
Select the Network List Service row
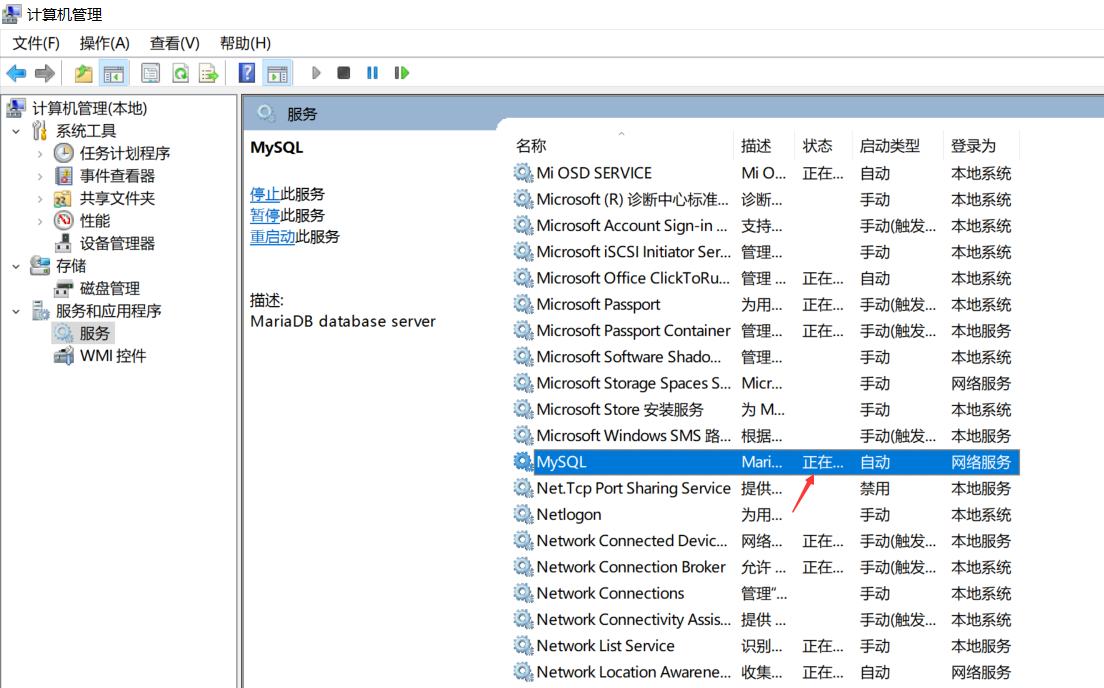pos(765,646)
